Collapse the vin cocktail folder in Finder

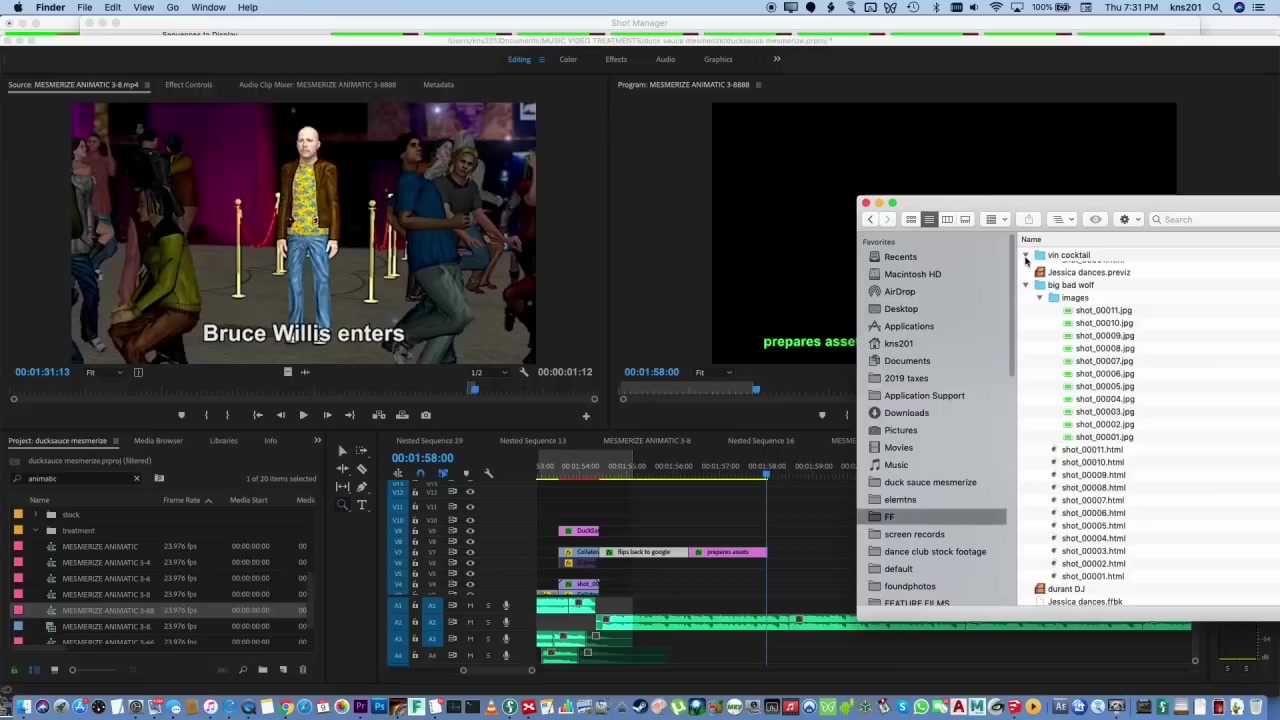pos(1026,256)
